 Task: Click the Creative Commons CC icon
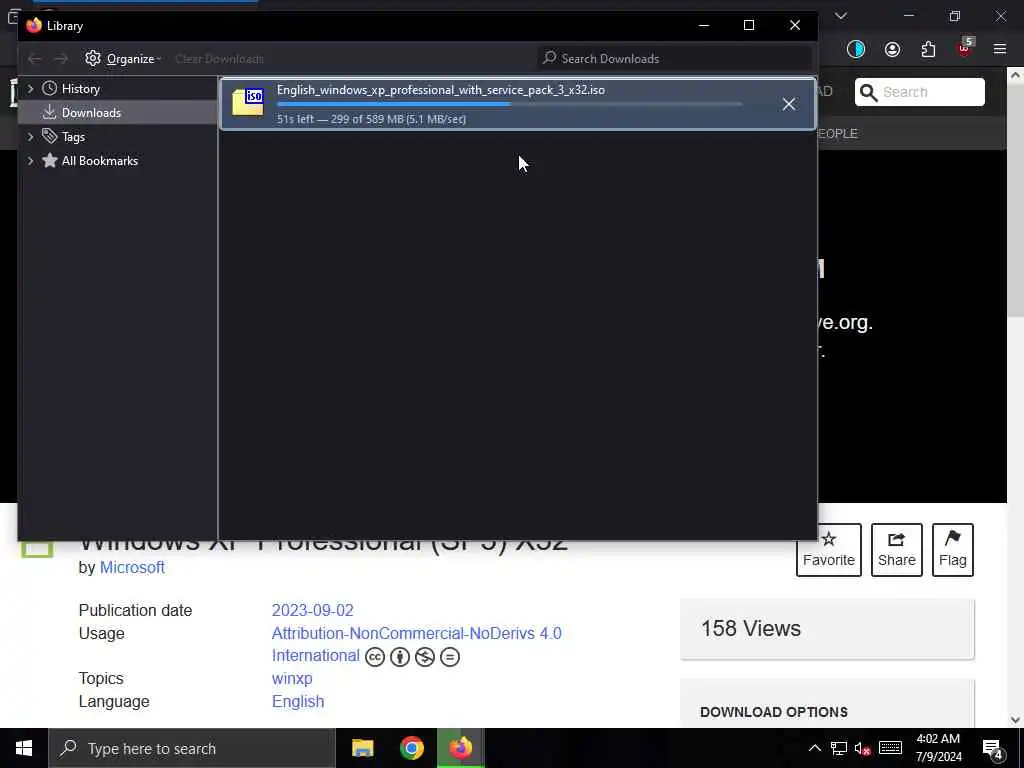tap(375, 657)
